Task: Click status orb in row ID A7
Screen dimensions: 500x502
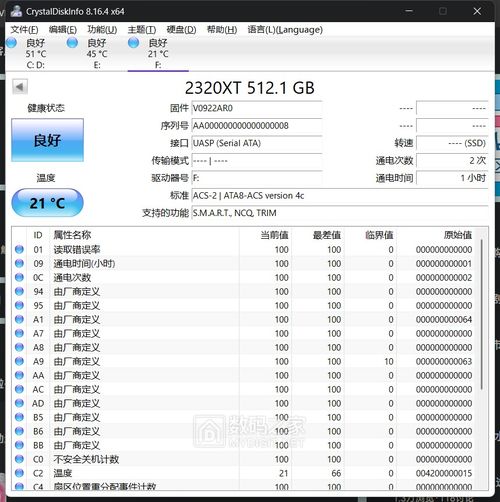Action: click(19, 333)
